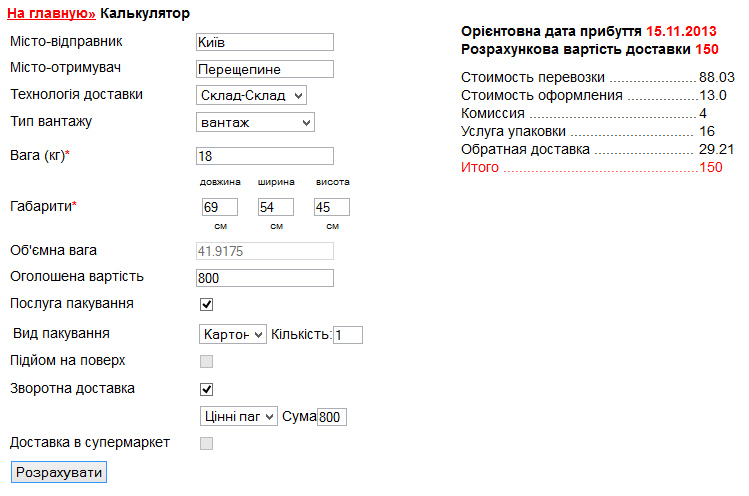The width and height of the screenshot is (749, 496).
Task: Click the Об'ємна вага field
Action: pos(265,251)
